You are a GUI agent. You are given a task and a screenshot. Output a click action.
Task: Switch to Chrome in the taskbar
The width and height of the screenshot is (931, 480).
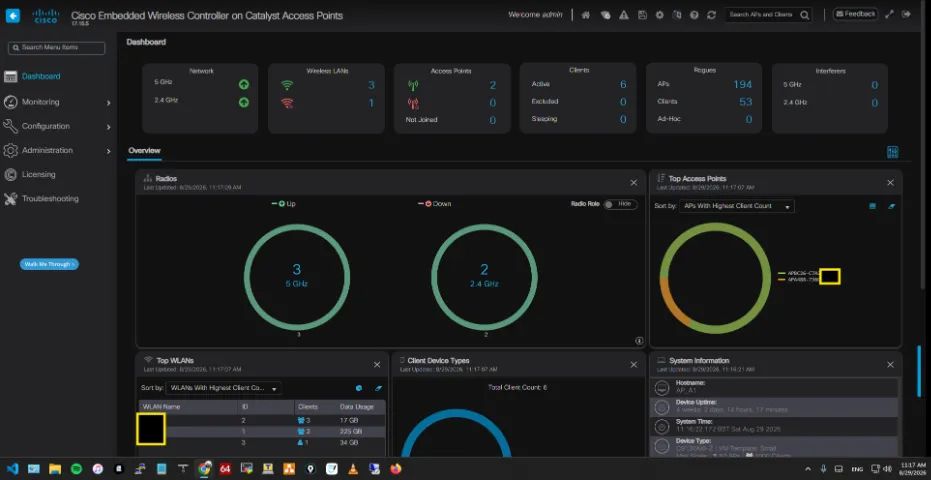click(x=204, y=469)
